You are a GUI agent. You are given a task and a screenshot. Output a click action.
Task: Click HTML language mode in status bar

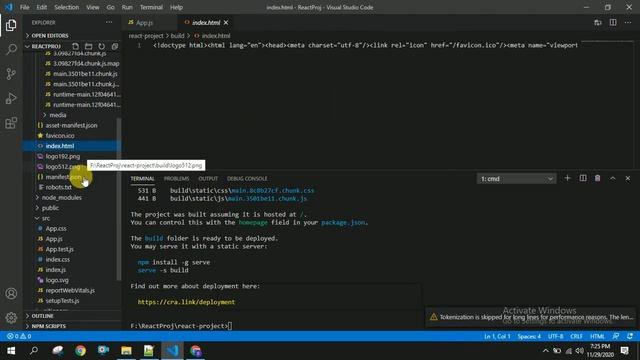click(x=597, y=336)
